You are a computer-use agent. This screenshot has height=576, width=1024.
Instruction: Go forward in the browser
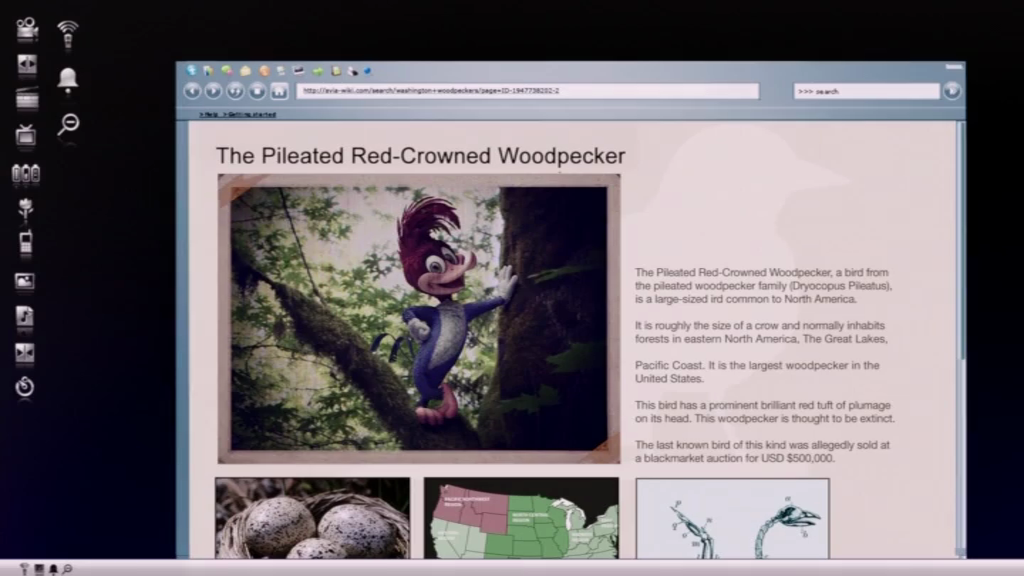213,91
